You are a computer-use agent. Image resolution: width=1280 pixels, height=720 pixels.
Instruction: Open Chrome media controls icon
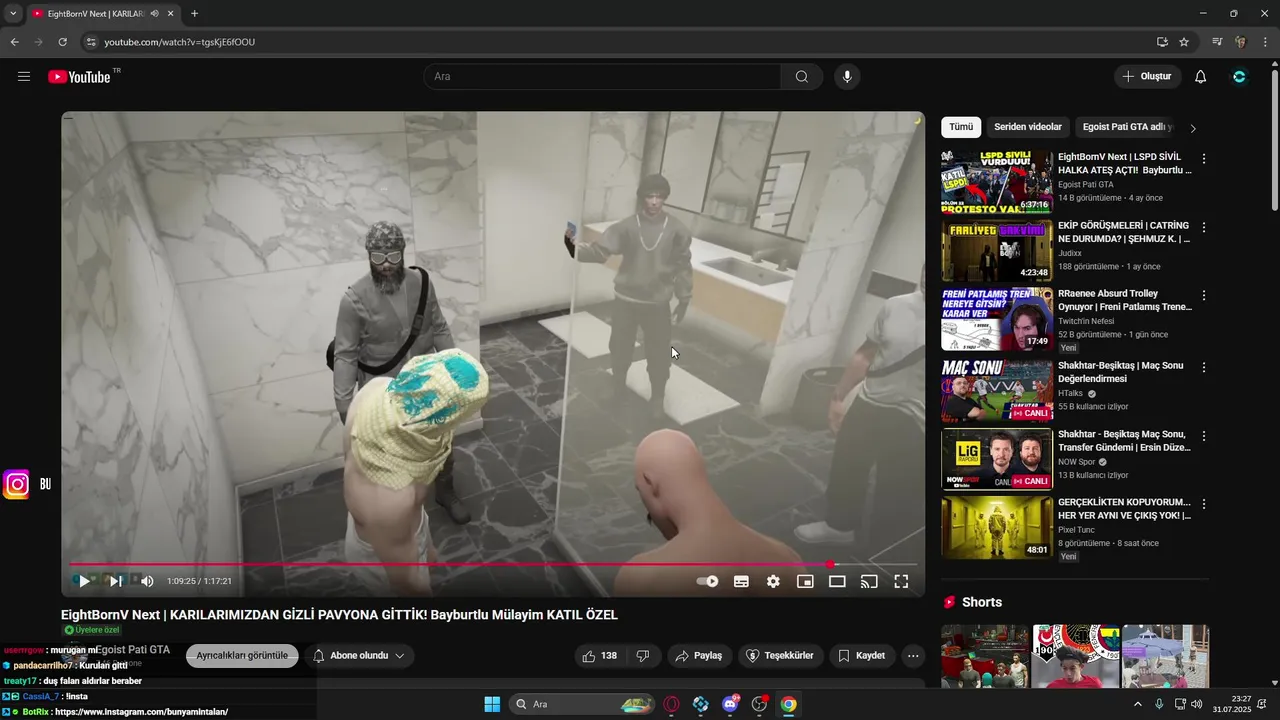tap(1217, 42)
